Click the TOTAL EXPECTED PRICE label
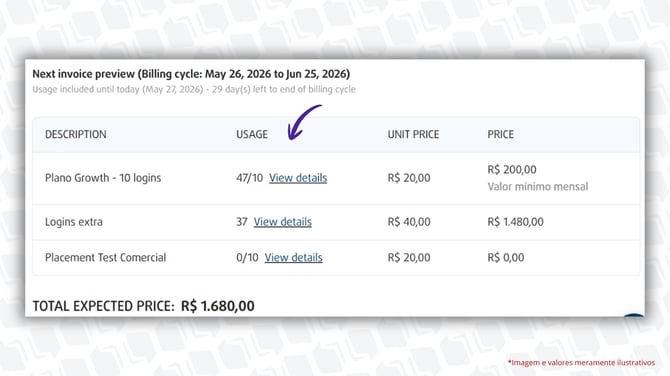The image size is (670, 376). (103, 306)
